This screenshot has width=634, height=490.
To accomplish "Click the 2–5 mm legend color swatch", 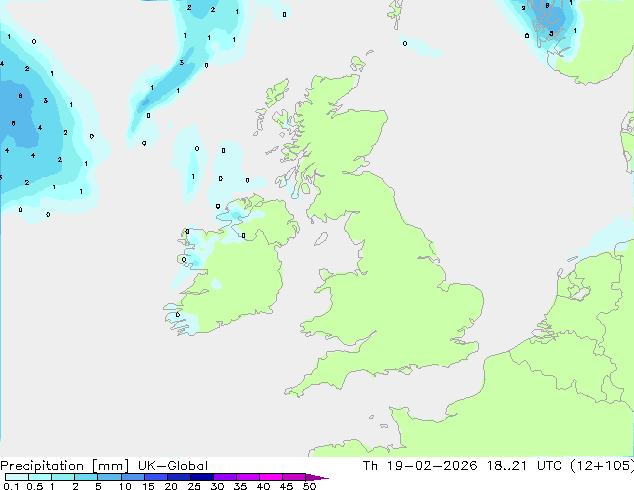I will coord(86,477).
